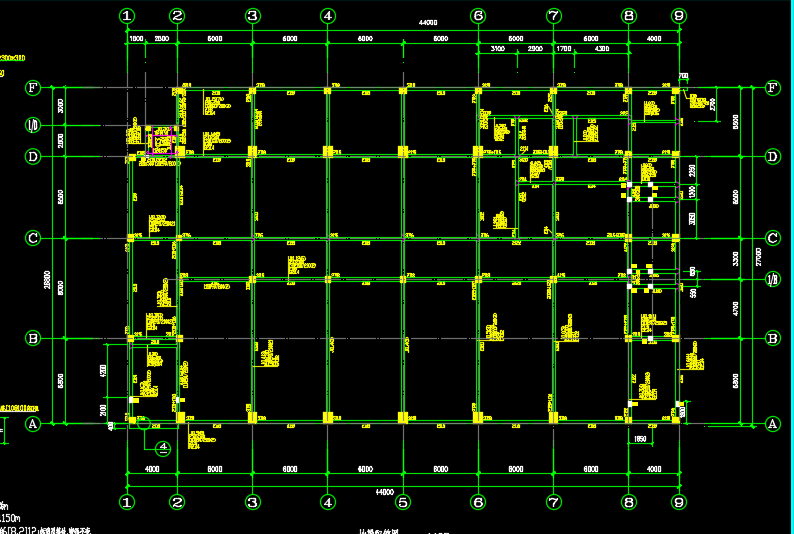Viewport: 794px width, 534px height.
Task: Select the 1/B axis bubble
Action: point(772,281)
